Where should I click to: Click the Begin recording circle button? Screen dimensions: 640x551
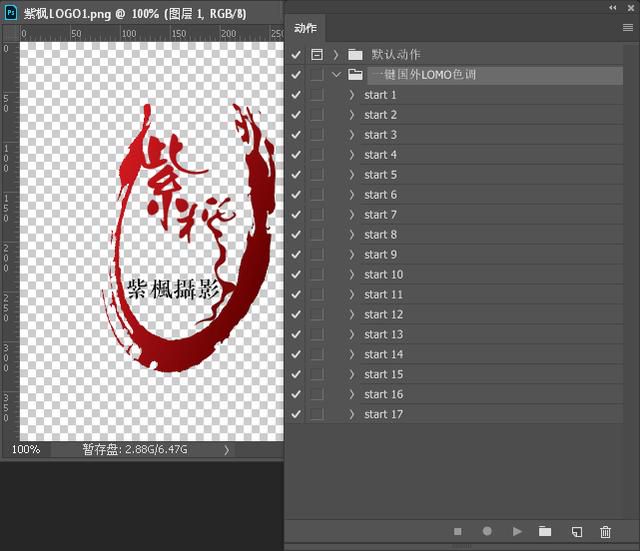tap(487, 531)
